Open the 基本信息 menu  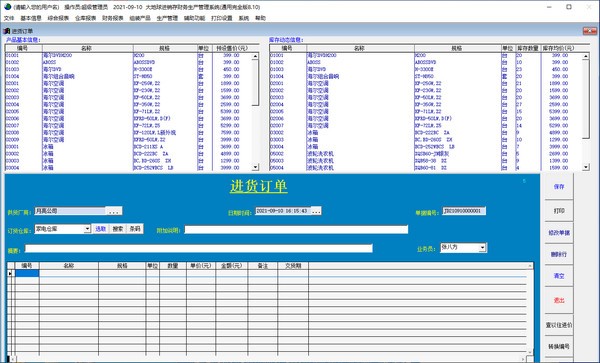tap(31, 18)
